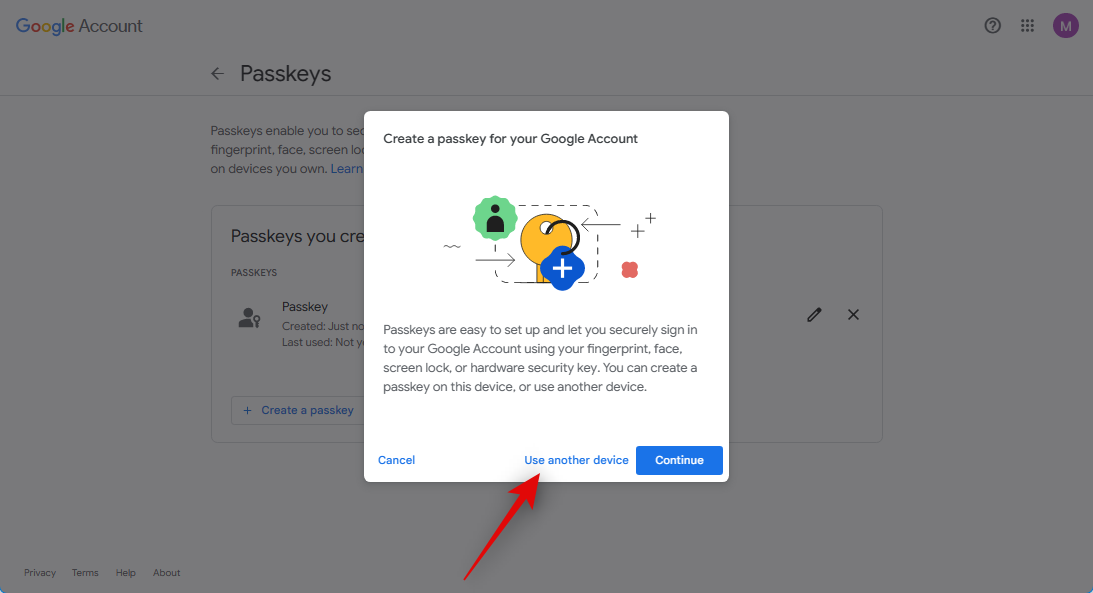Open the Terms footer link

coord(85,573)
